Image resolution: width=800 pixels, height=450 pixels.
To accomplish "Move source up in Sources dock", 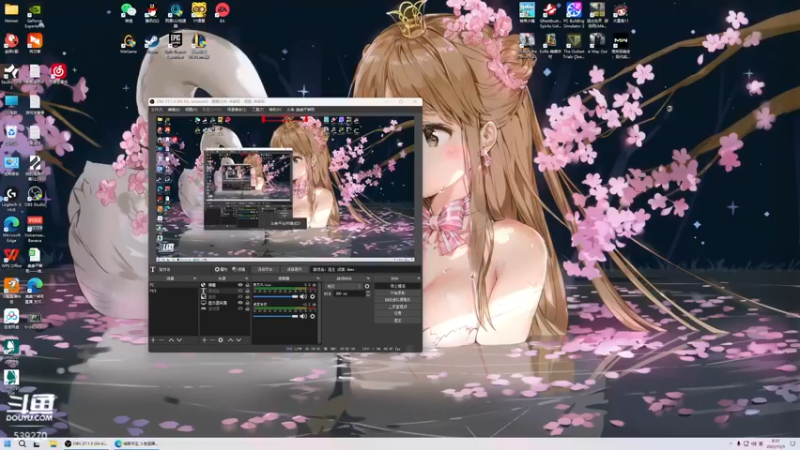I will click(x=231, y=340).
